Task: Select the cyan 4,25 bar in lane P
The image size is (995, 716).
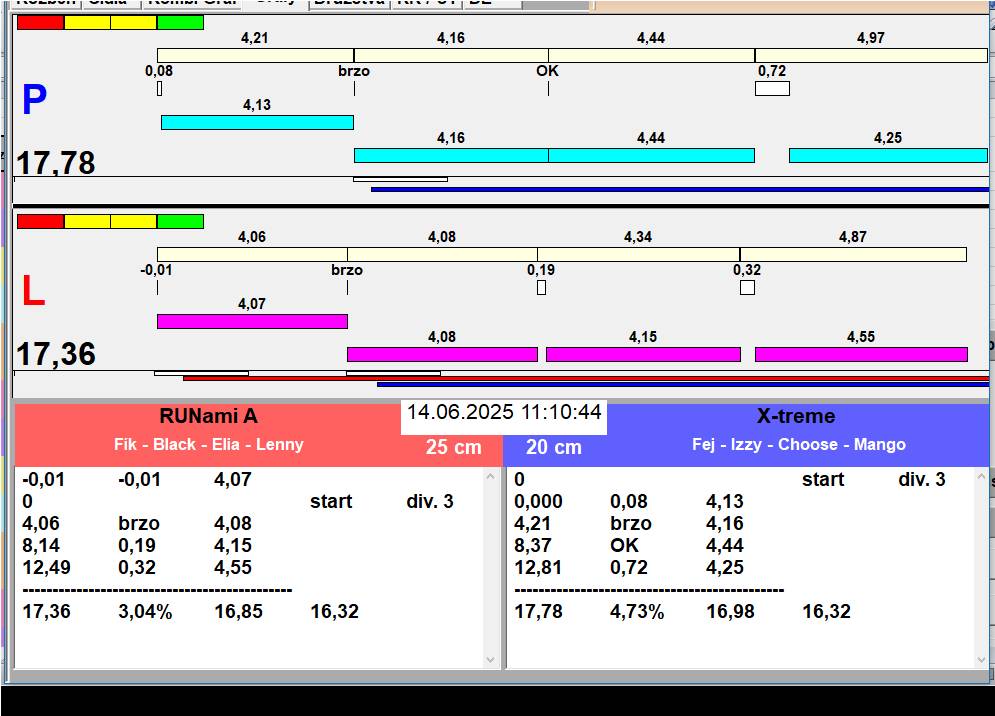Action: coord(888,156)
